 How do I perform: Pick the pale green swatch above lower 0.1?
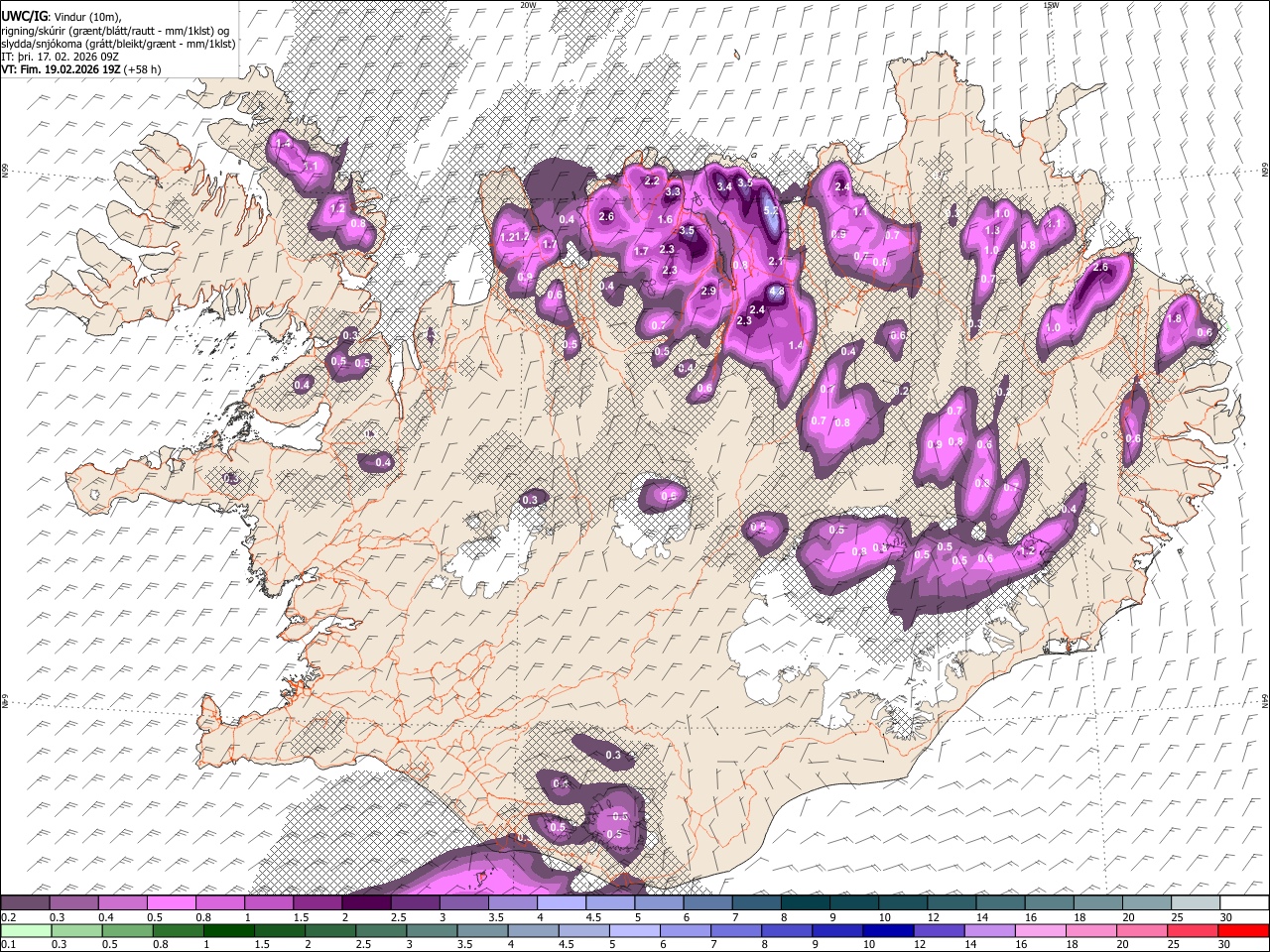coord(26,930)
